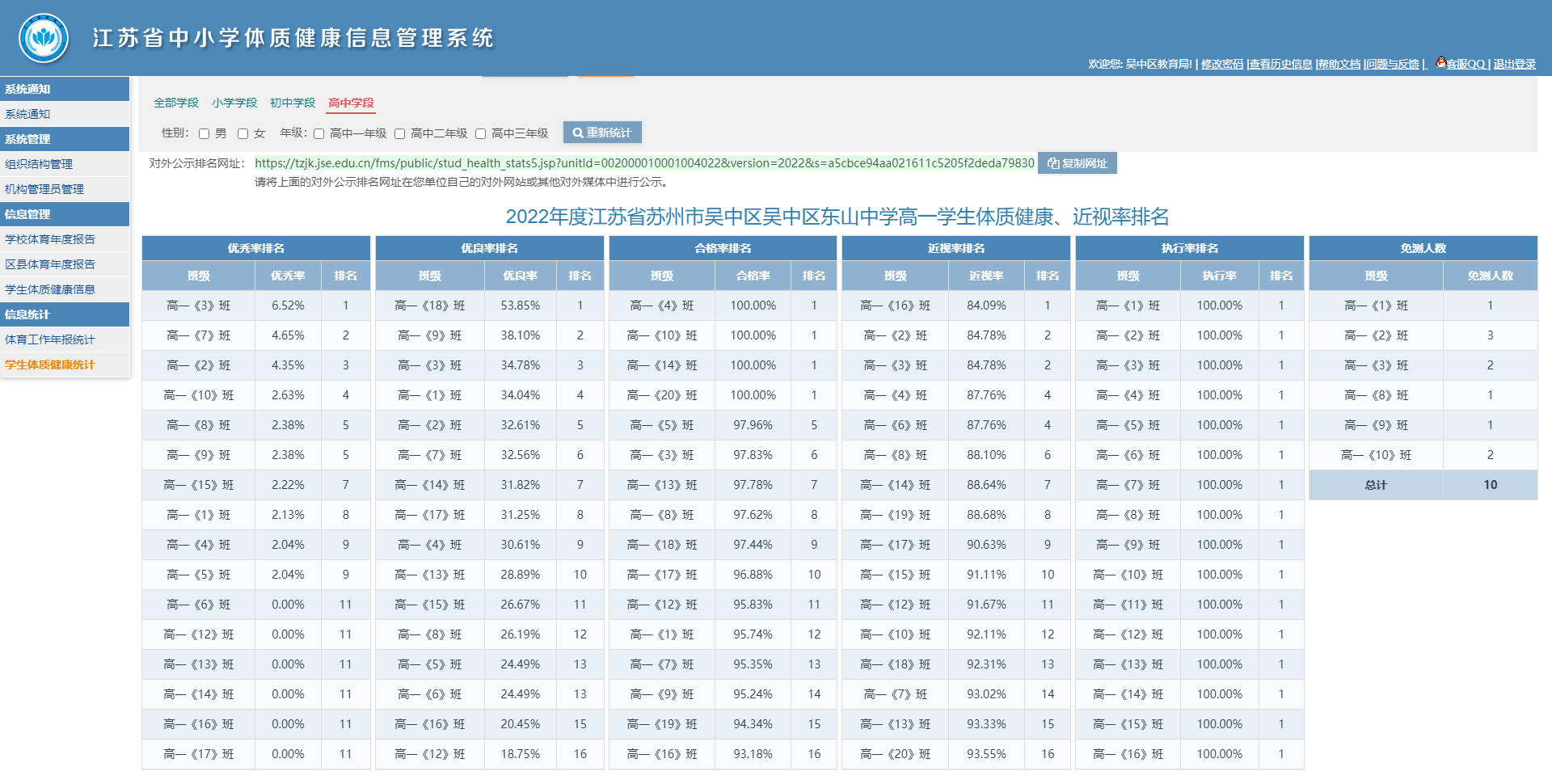Switch to the 小学学段 tab
1552x784 pixels.
234,103
